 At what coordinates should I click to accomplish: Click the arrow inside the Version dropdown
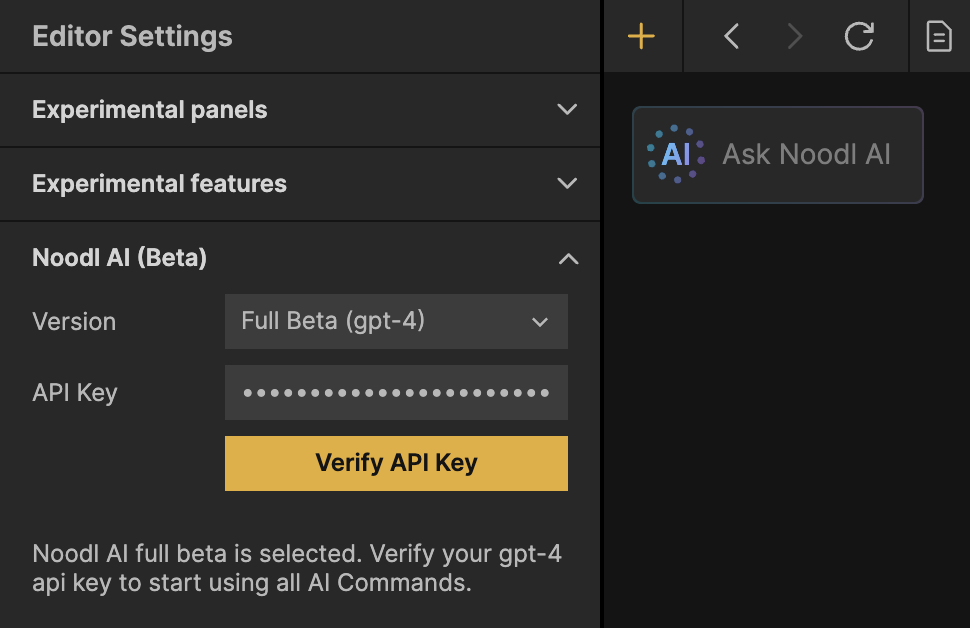coord(540,322)
